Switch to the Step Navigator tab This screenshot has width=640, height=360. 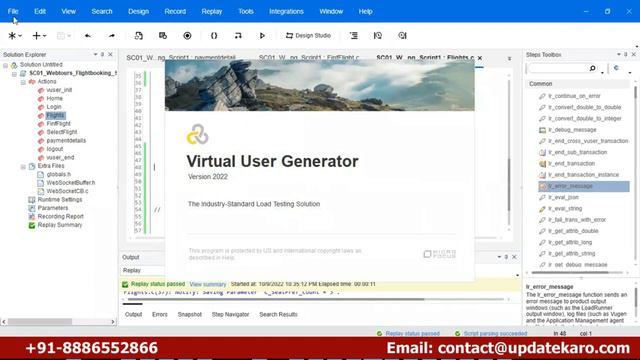(230, 314)
